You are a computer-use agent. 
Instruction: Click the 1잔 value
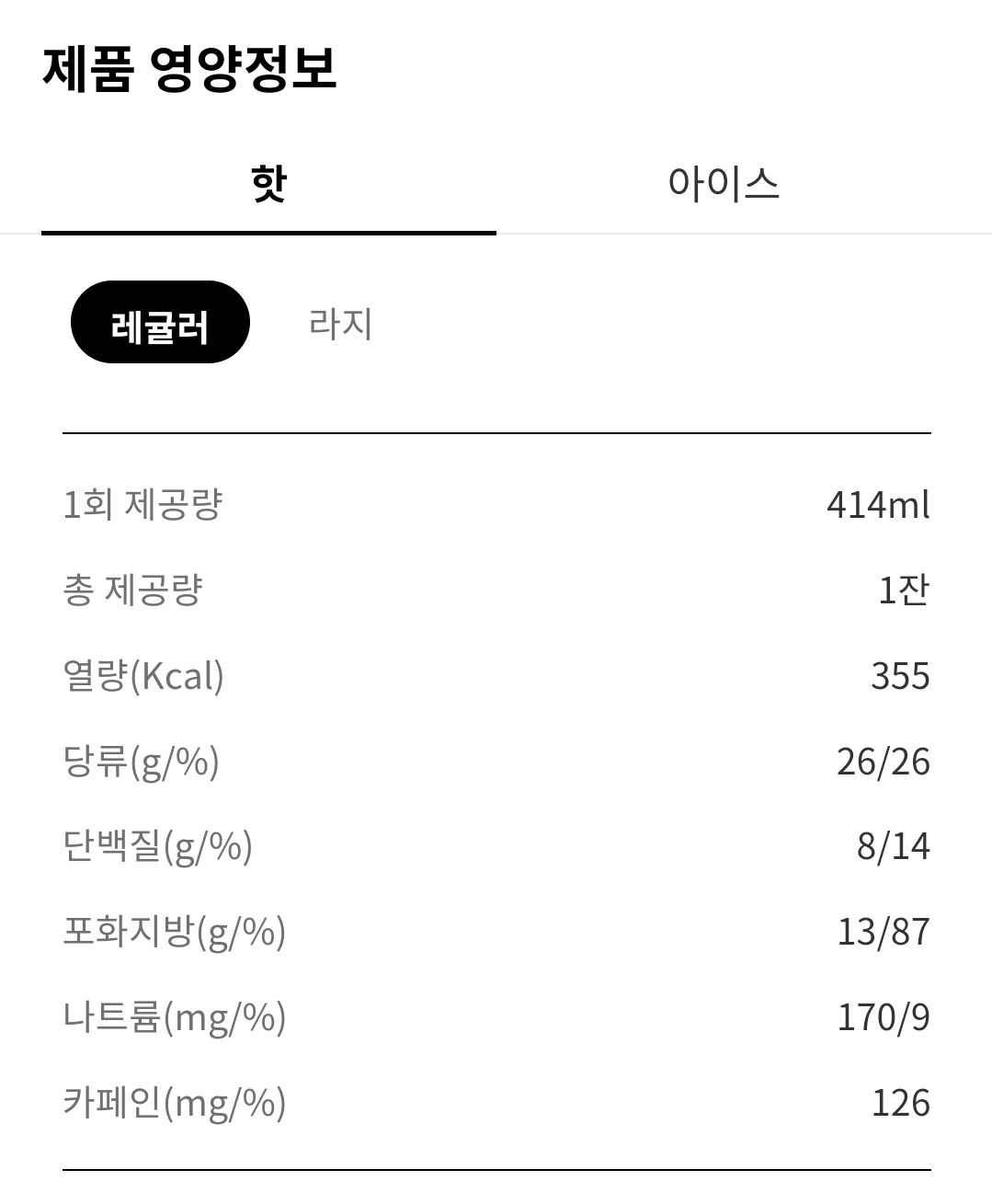[x=904, y=590]
